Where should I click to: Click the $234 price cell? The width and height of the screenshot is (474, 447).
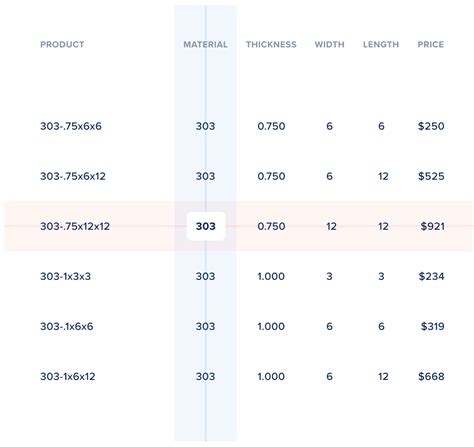(431, 276)
